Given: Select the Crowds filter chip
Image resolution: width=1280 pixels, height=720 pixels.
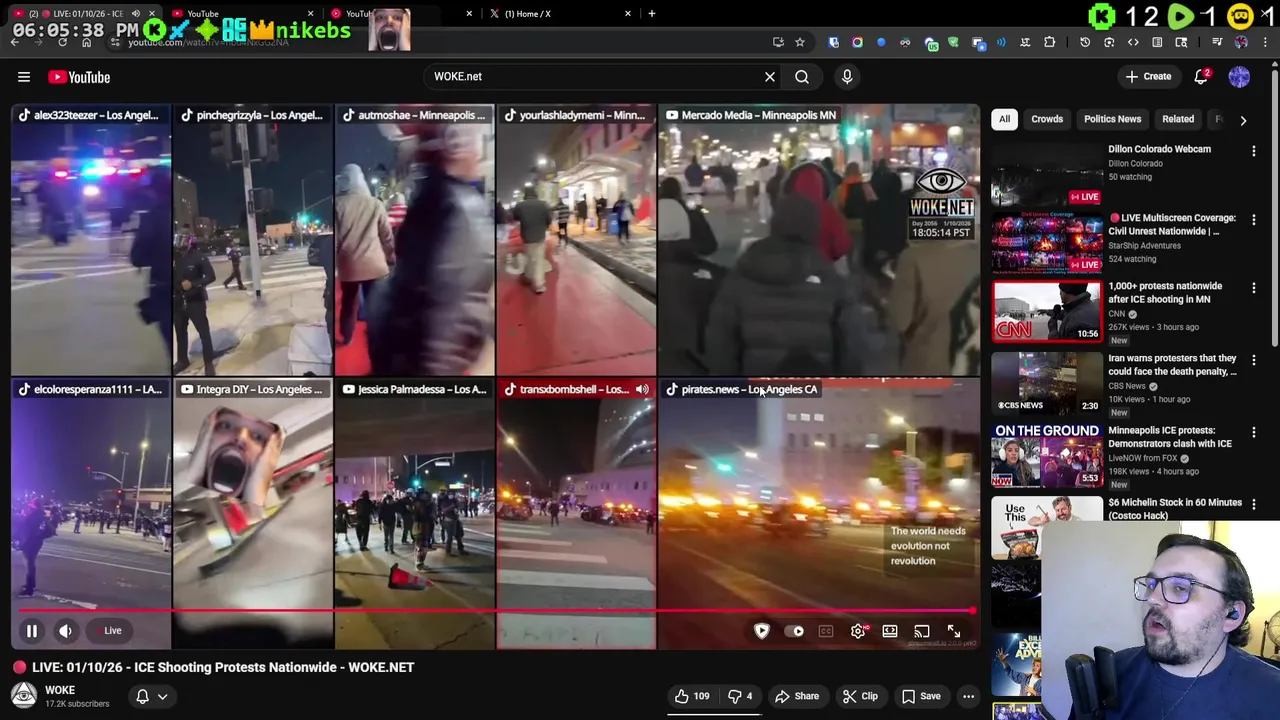Looking at the screenshot, I should click(x=1047, y=119).
